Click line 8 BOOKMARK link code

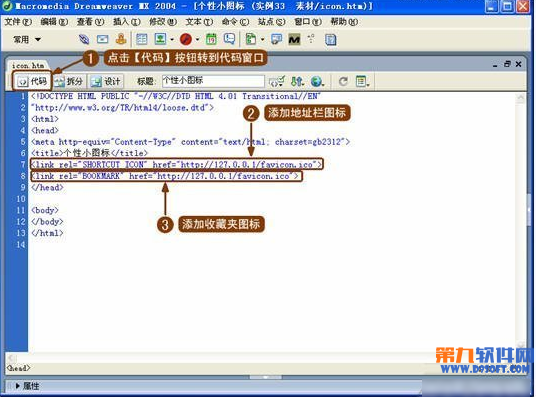[166, 176]
